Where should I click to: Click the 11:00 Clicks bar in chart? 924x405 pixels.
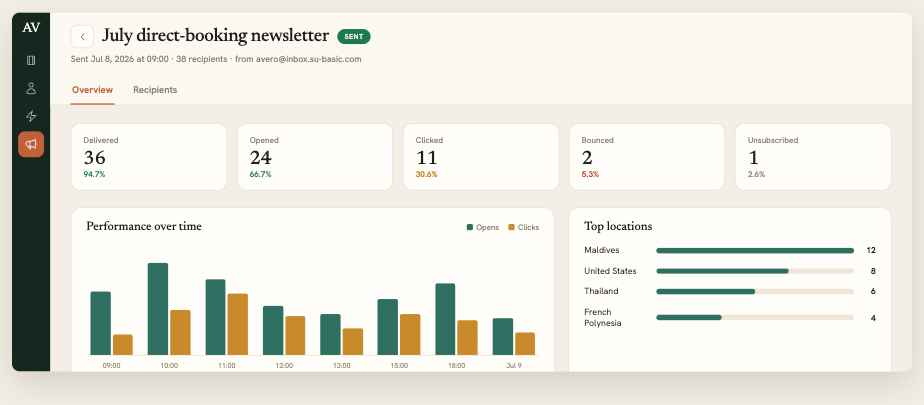tap(237, 324)
